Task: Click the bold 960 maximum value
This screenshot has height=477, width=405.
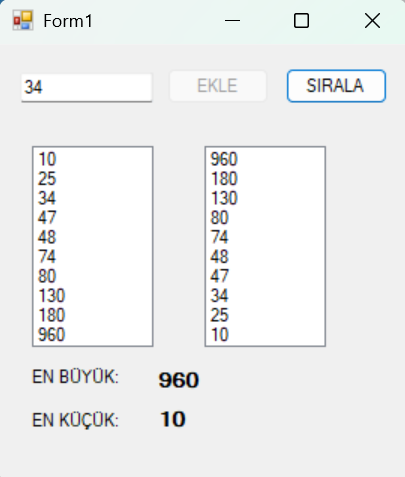Action: (x=179, y=380)
